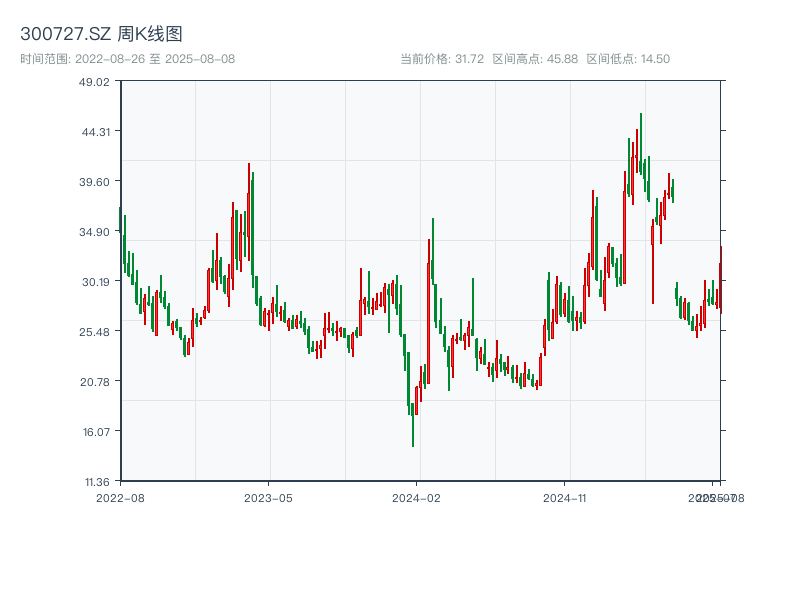This screenshot has height=600, width=800.
Task: Click the tall red candle peaking in early 2023
Action: (249, 212)
